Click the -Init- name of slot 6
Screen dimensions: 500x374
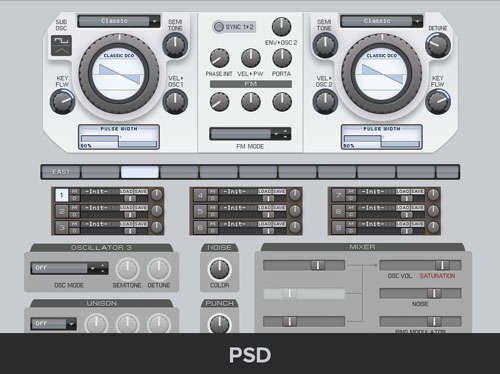235,224
